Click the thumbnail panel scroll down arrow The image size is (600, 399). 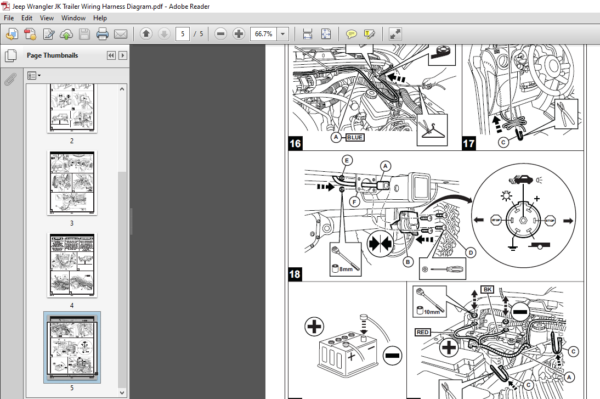122,392
